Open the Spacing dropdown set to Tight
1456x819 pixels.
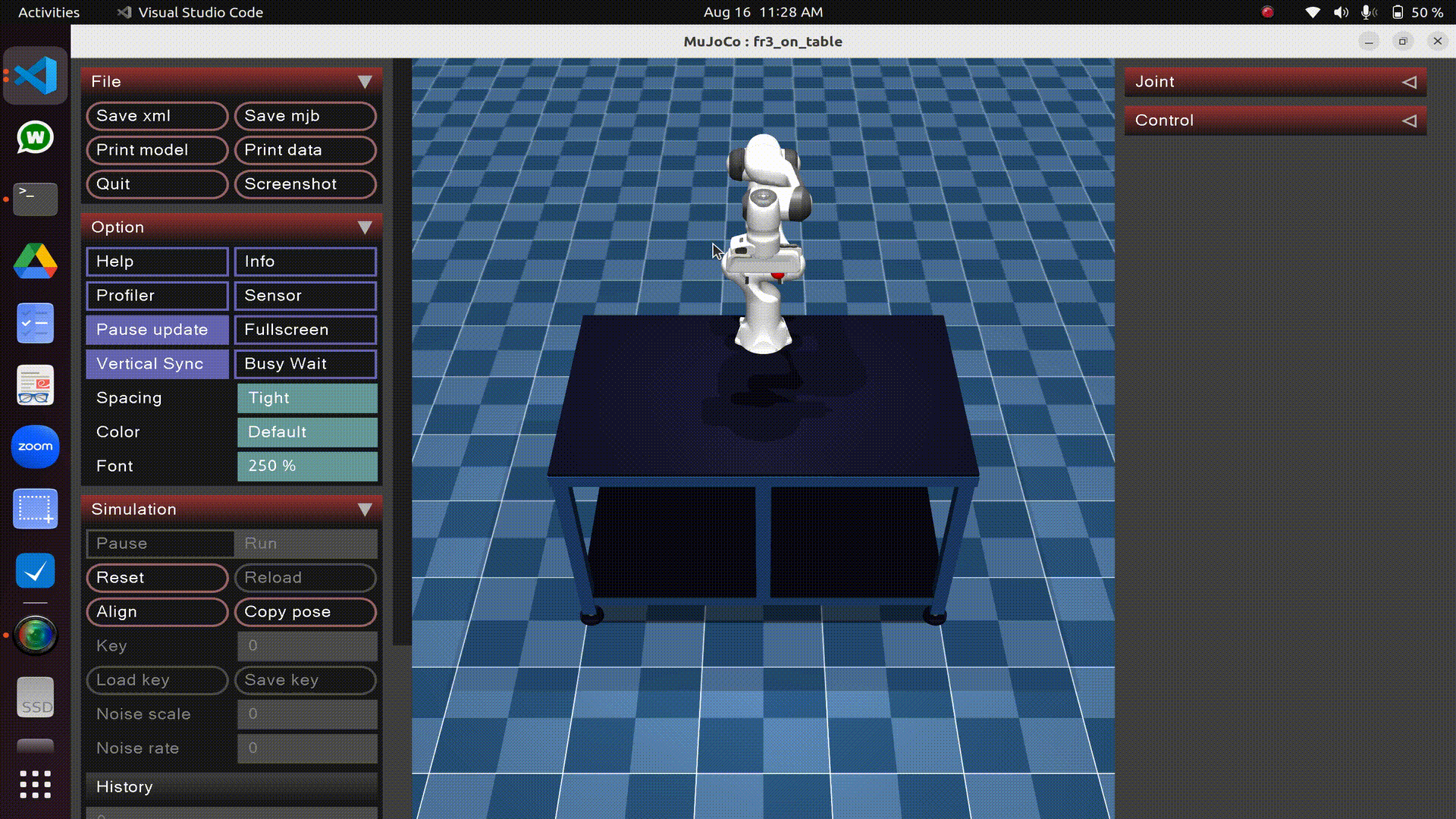[306, 397]
